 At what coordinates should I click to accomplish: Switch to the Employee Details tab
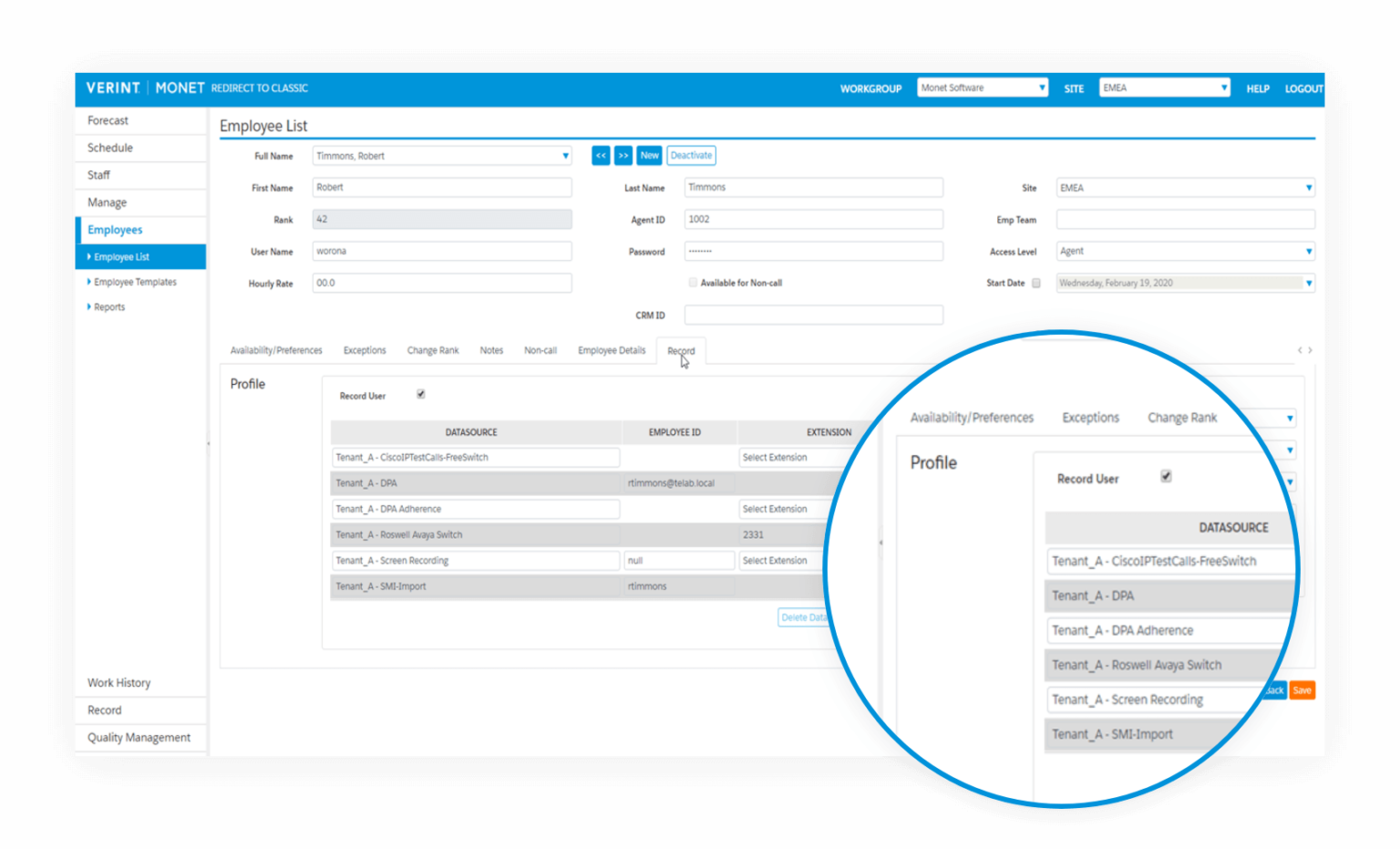(x=611, y=349)
